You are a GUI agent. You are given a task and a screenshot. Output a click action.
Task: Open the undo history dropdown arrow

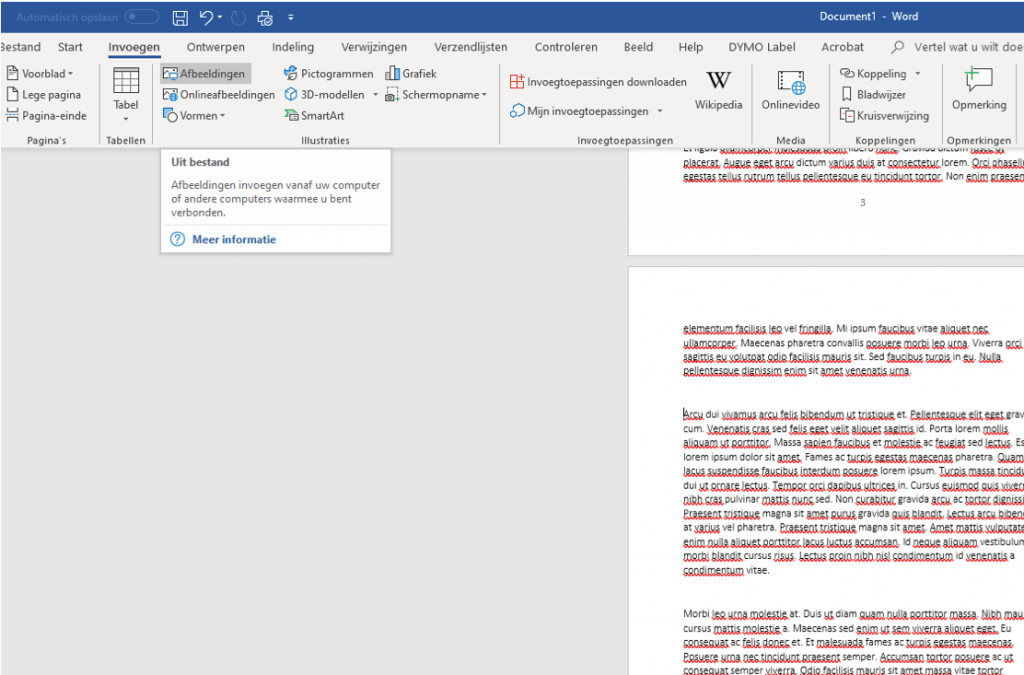[x=220, y=18]
